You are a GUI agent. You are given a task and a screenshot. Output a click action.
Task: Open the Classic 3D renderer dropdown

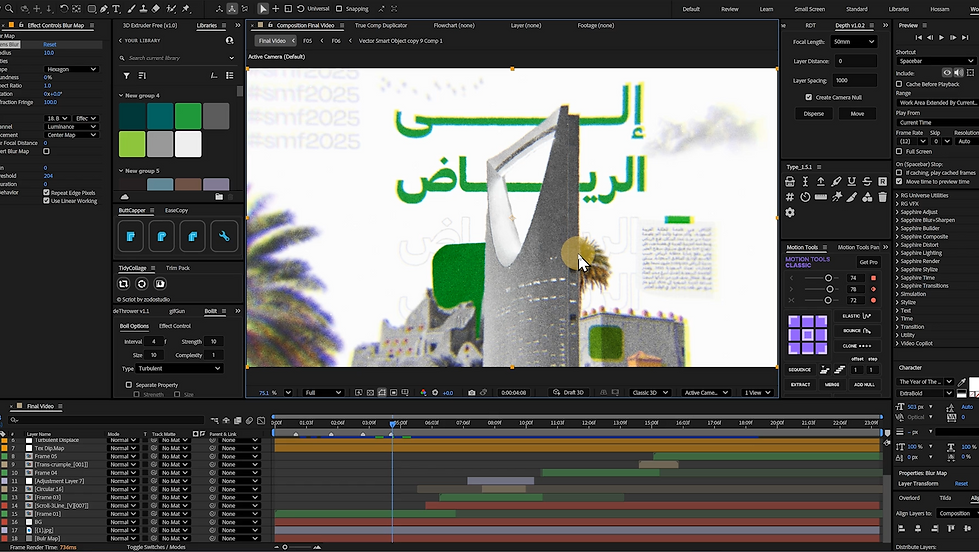pos(649,393)
